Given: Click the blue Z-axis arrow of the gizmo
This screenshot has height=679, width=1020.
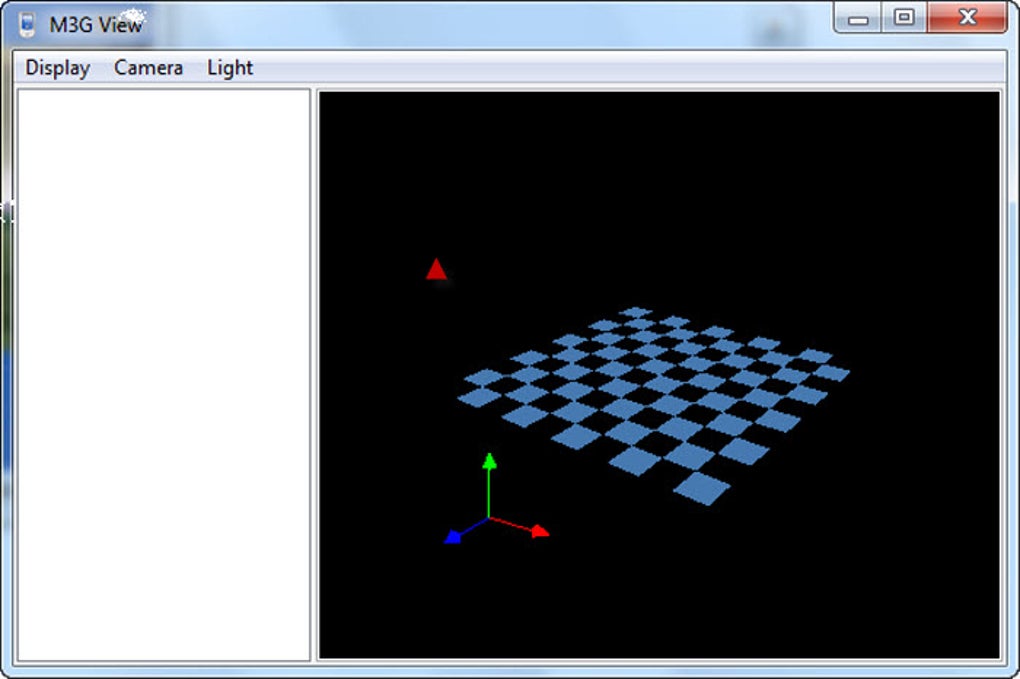Looking at the screenshot, I should click(x=453, y=537).
